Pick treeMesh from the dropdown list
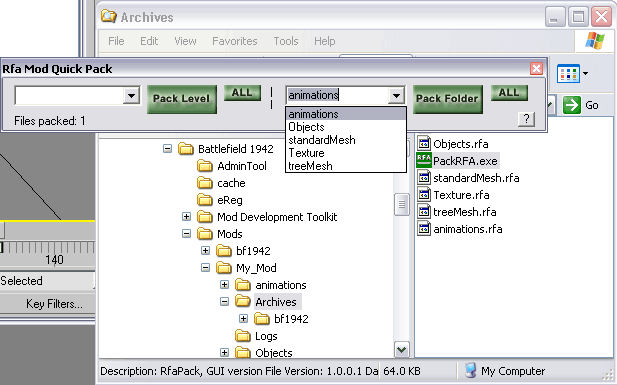This screenshot has width=617, height=385. [x=345, y=166]
